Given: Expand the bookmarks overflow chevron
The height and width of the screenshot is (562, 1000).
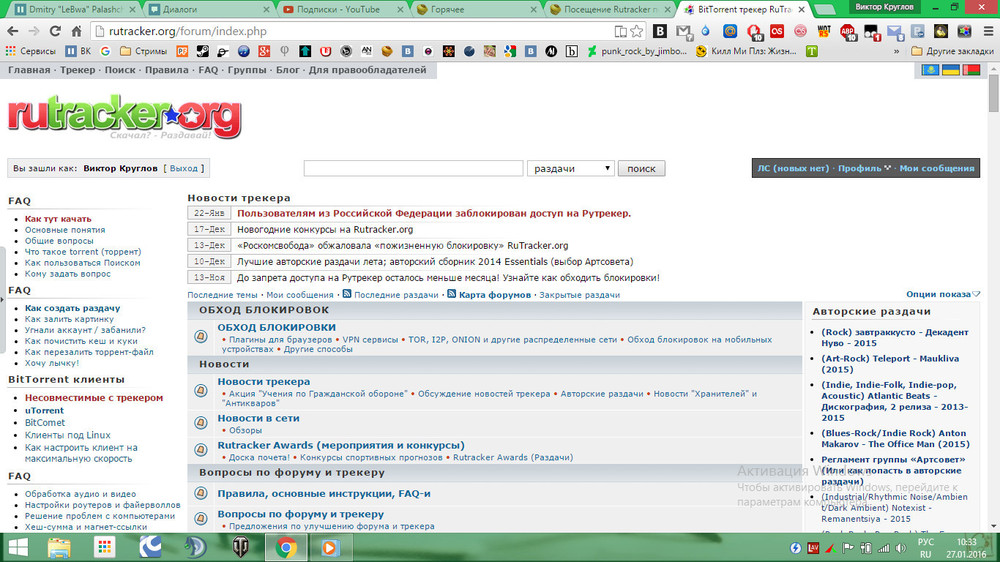Looking at the screenshot, I should (897, 51).
